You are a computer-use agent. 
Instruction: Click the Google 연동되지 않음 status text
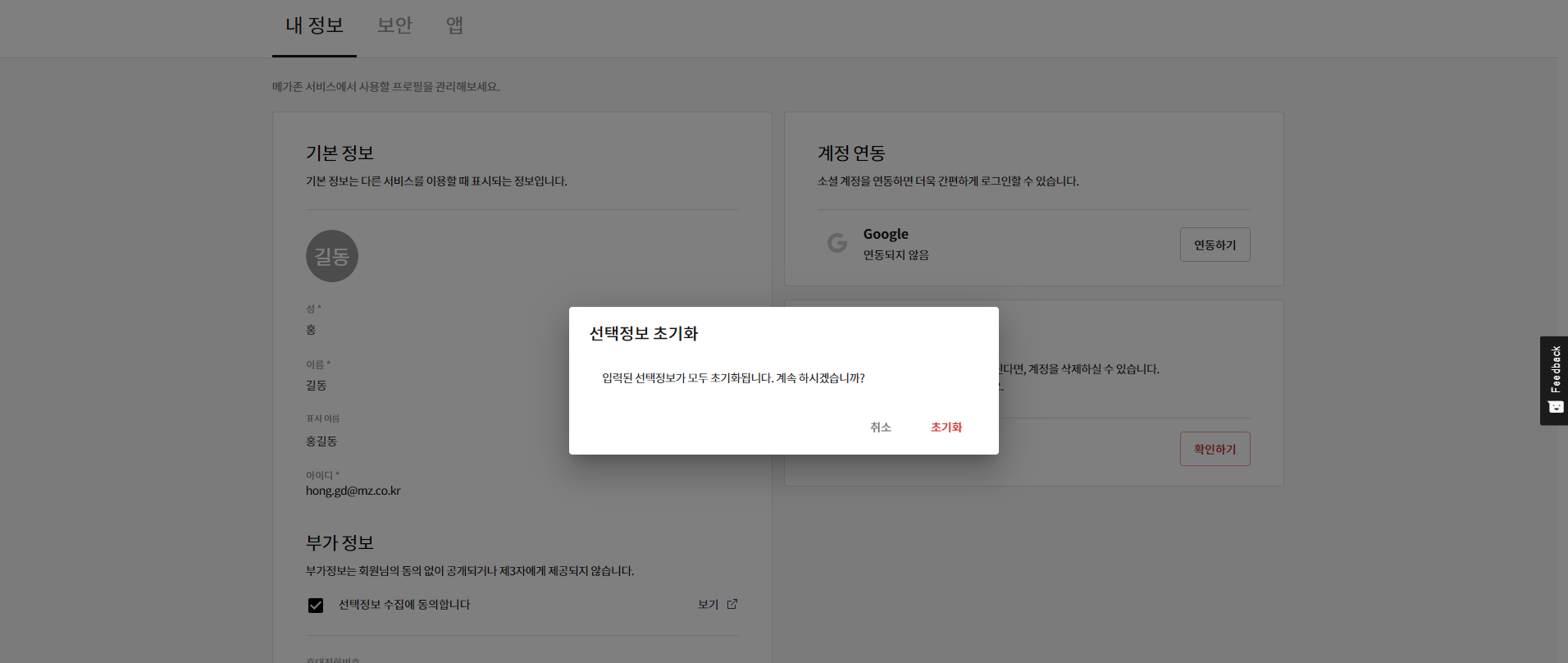(896, 255)
